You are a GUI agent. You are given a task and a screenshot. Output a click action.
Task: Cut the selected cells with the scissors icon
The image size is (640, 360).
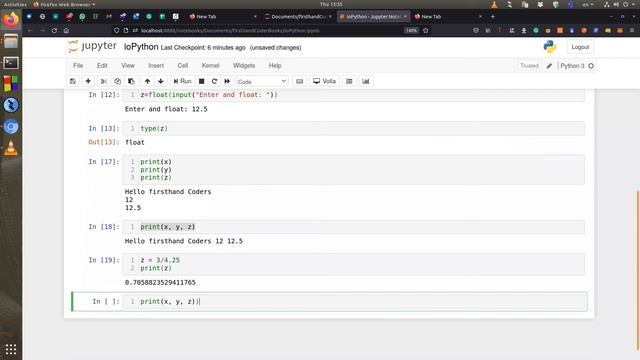point(104,81)
